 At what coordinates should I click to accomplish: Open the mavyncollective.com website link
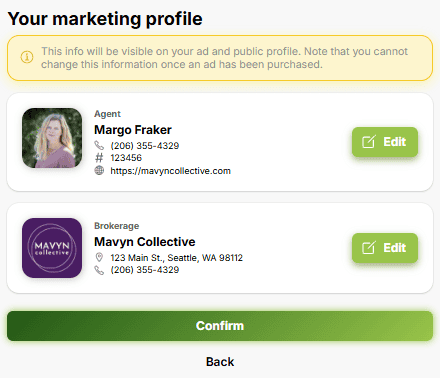(x=170, y=171)
